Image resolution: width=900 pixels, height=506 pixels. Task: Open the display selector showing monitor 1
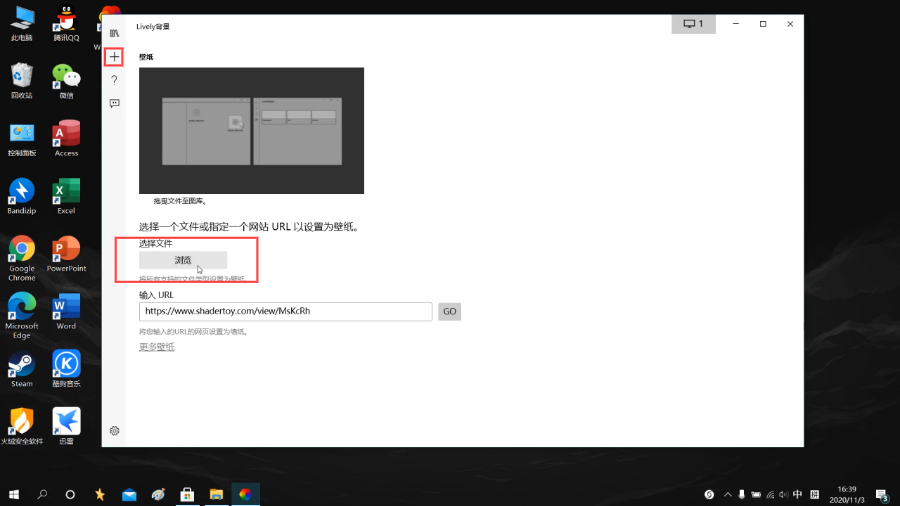coord(693,24)
